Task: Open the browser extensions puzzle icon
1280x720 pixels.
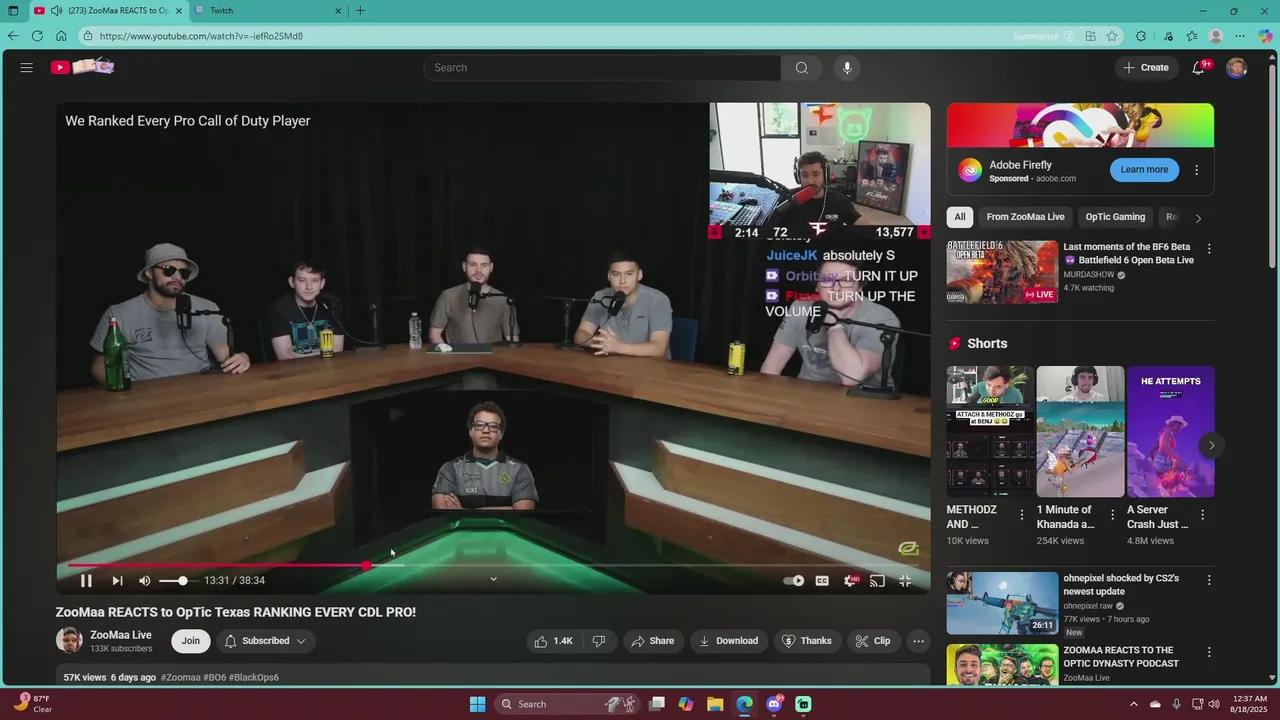Action: click(1141, 36)
